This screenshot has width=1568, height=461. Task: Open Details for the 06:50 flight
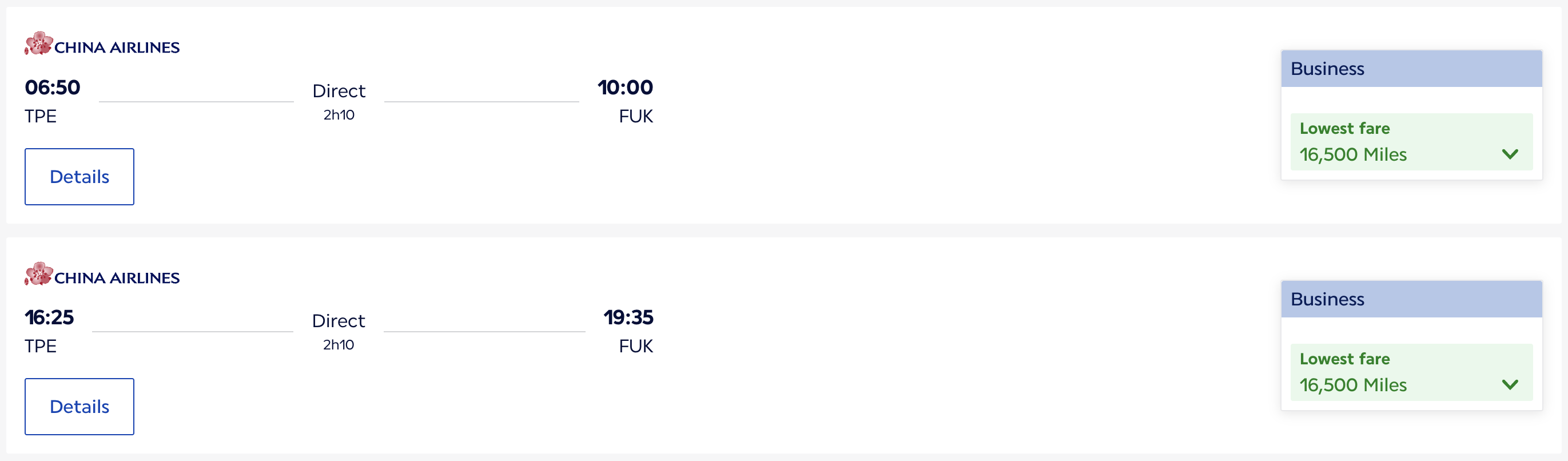(79, 177)
